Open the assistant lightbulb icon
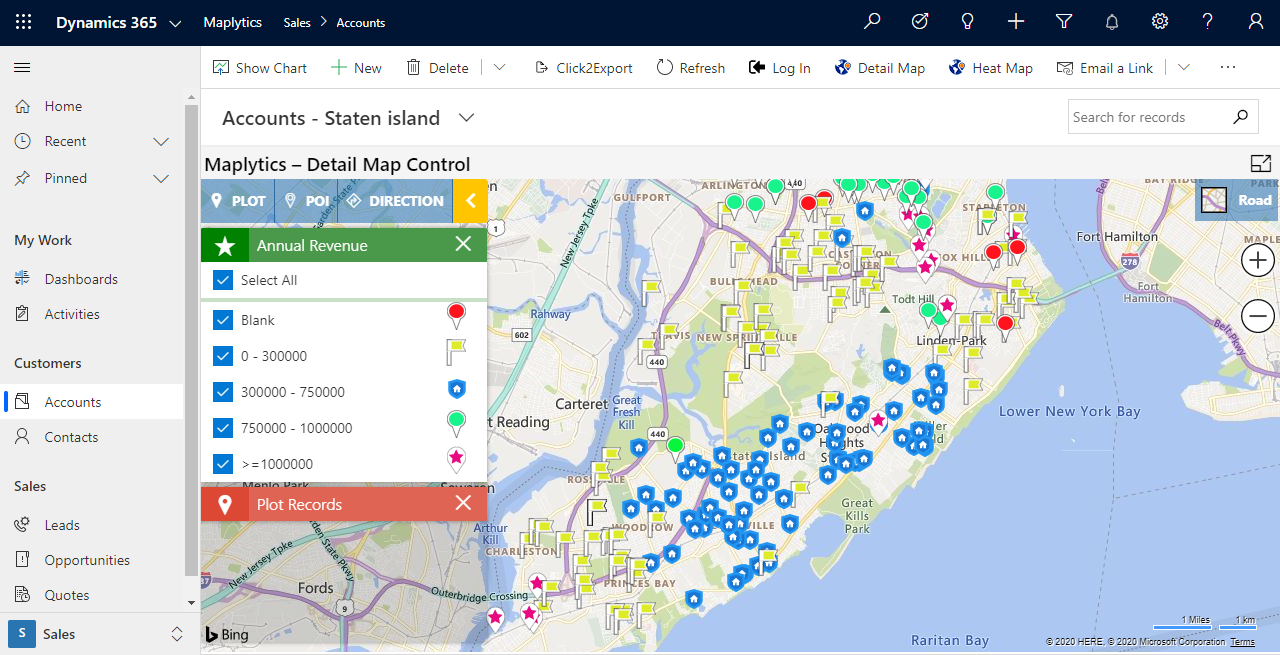 967,22
